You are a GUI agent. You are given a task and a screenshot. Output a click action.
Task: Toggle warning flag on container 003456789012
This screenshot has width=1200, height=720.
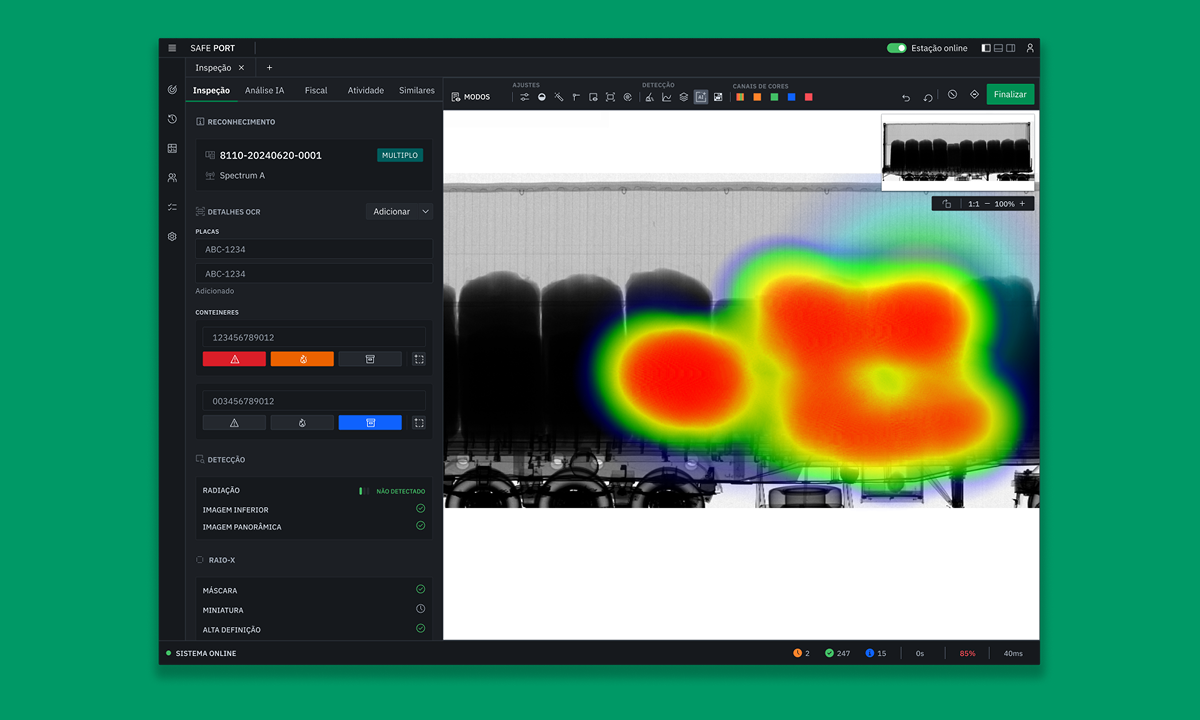234,423
